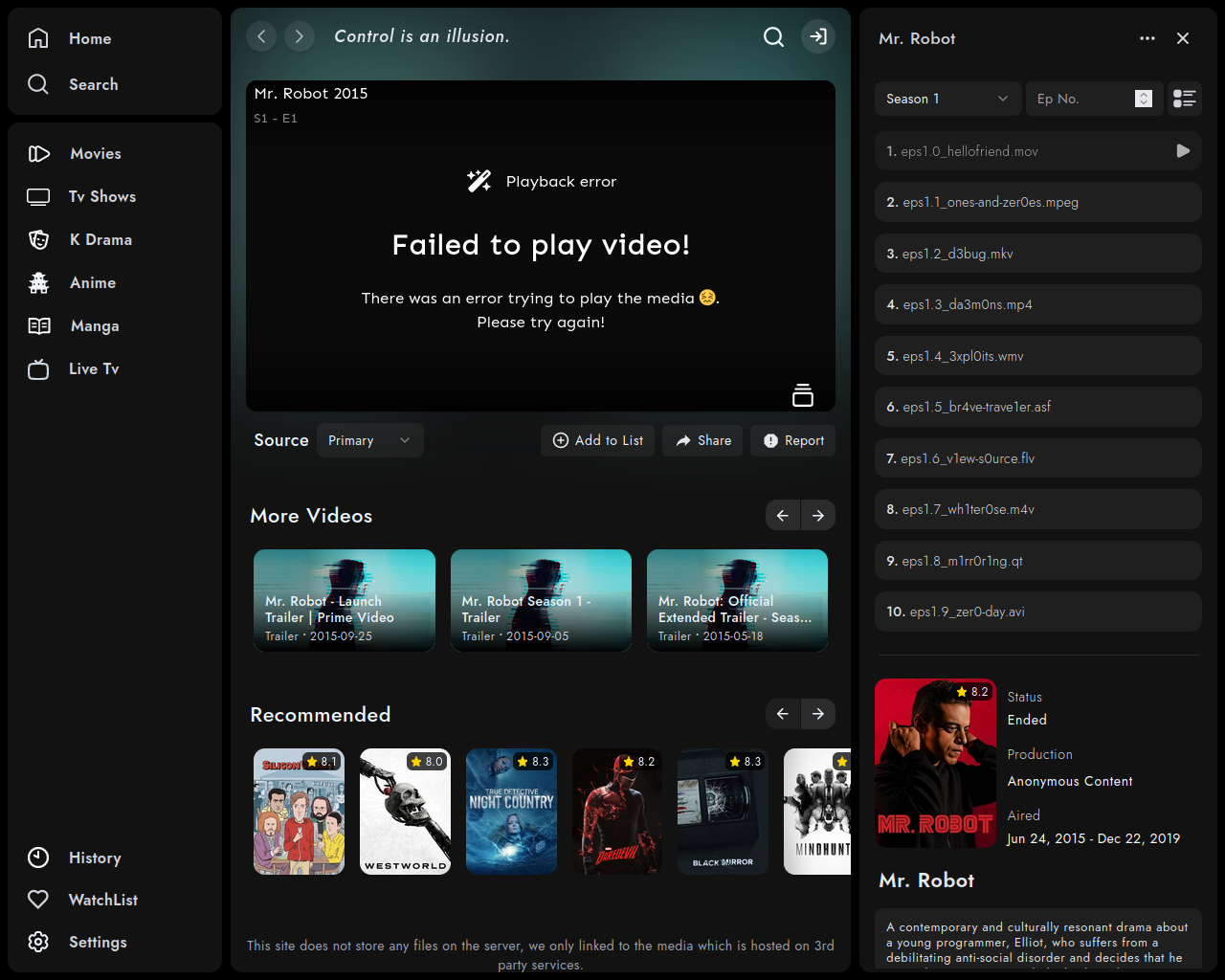Click the Mr. Robot poster in details panel
1225x980 pixels.
click(935, 763)
